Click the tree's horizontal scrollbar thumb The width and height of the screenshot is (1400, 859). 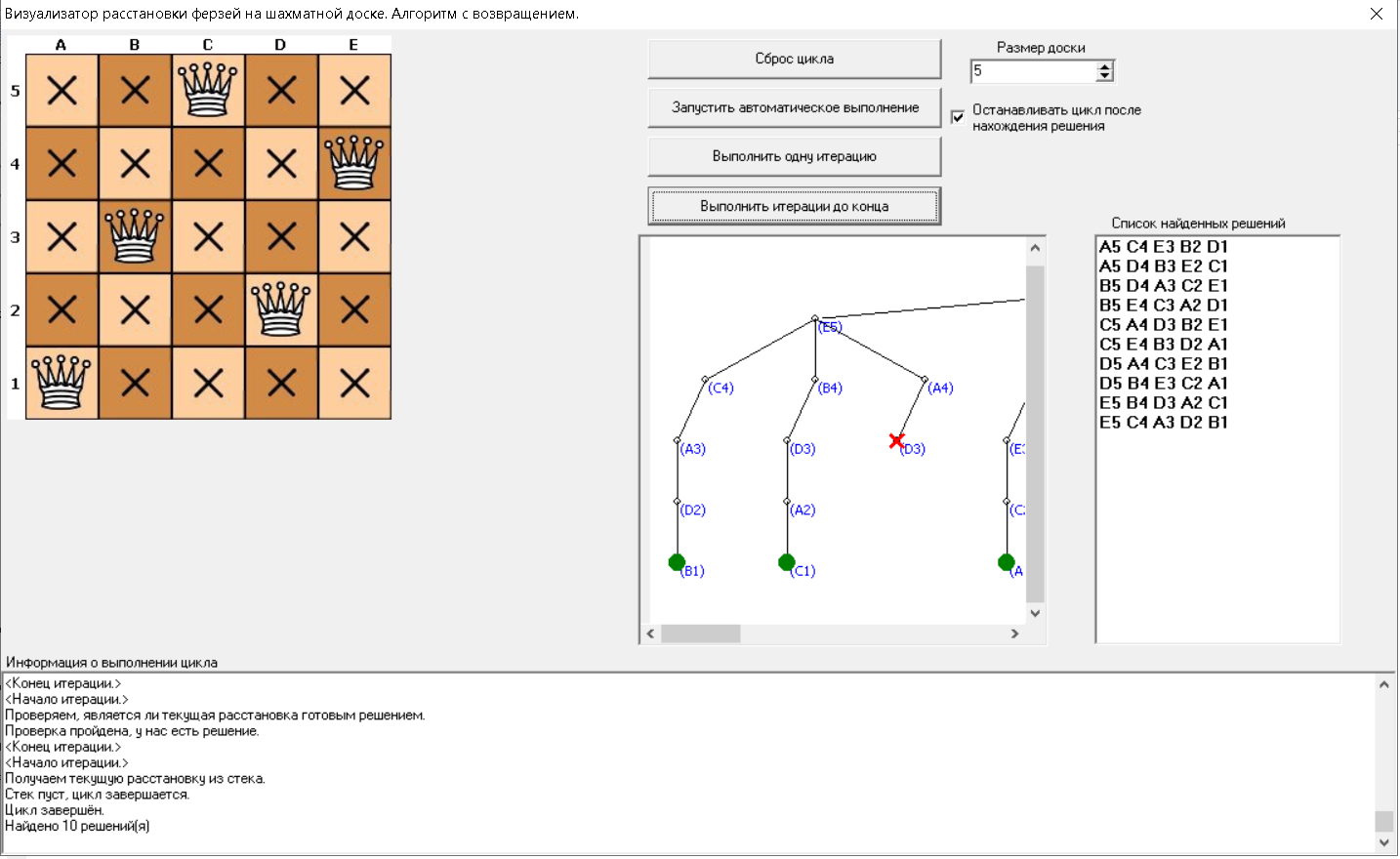click(x=700, y=634)
